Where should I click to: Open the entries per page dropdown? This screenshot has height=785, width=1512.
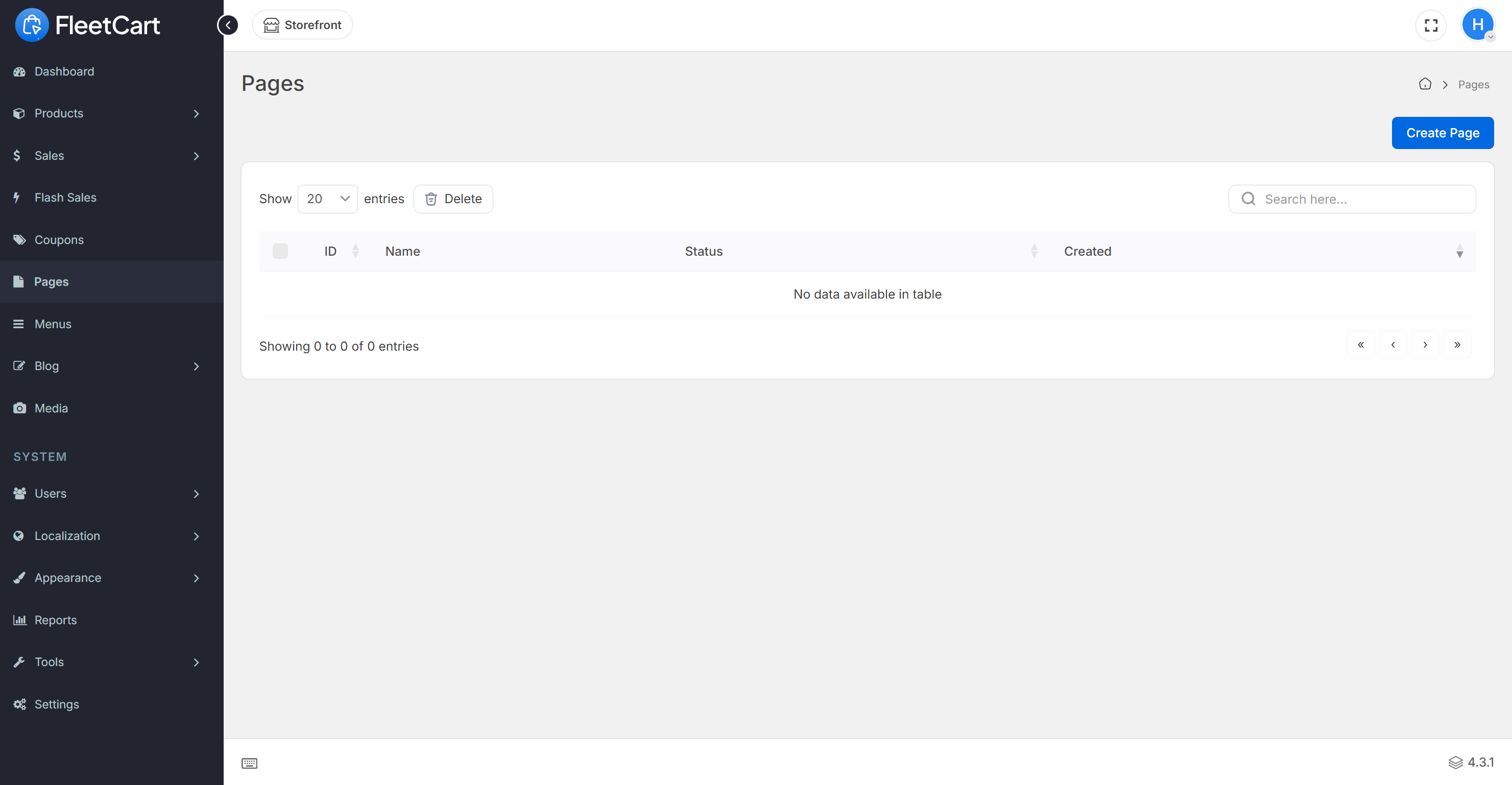(327, 199)
